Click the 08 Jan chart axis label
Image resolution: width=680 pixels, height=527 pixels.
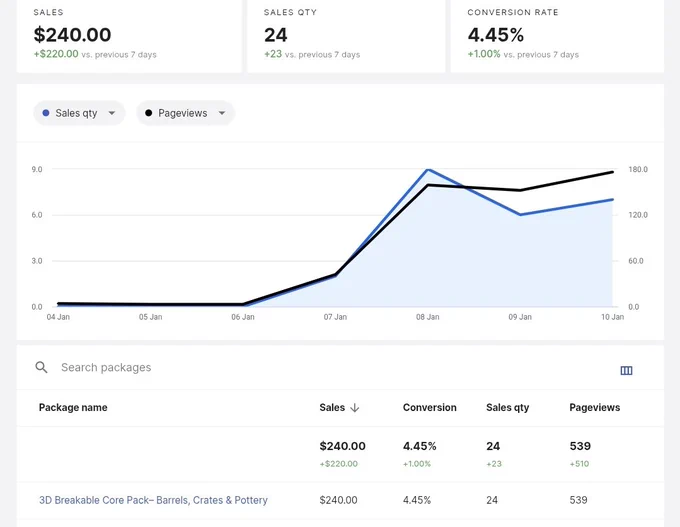click(x=428, y=317)
